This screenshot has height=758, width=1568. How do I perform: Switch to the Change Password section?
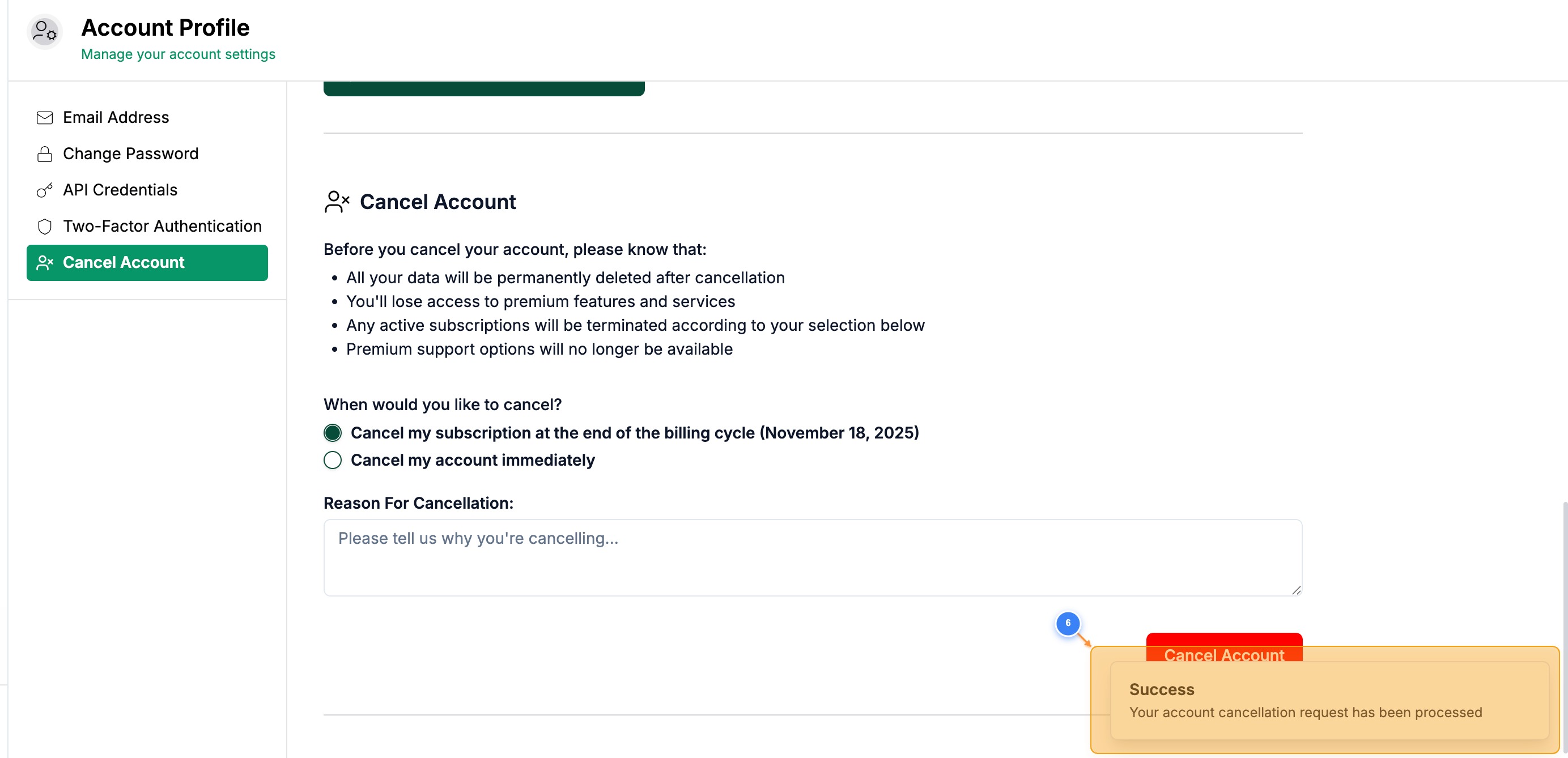130,154
